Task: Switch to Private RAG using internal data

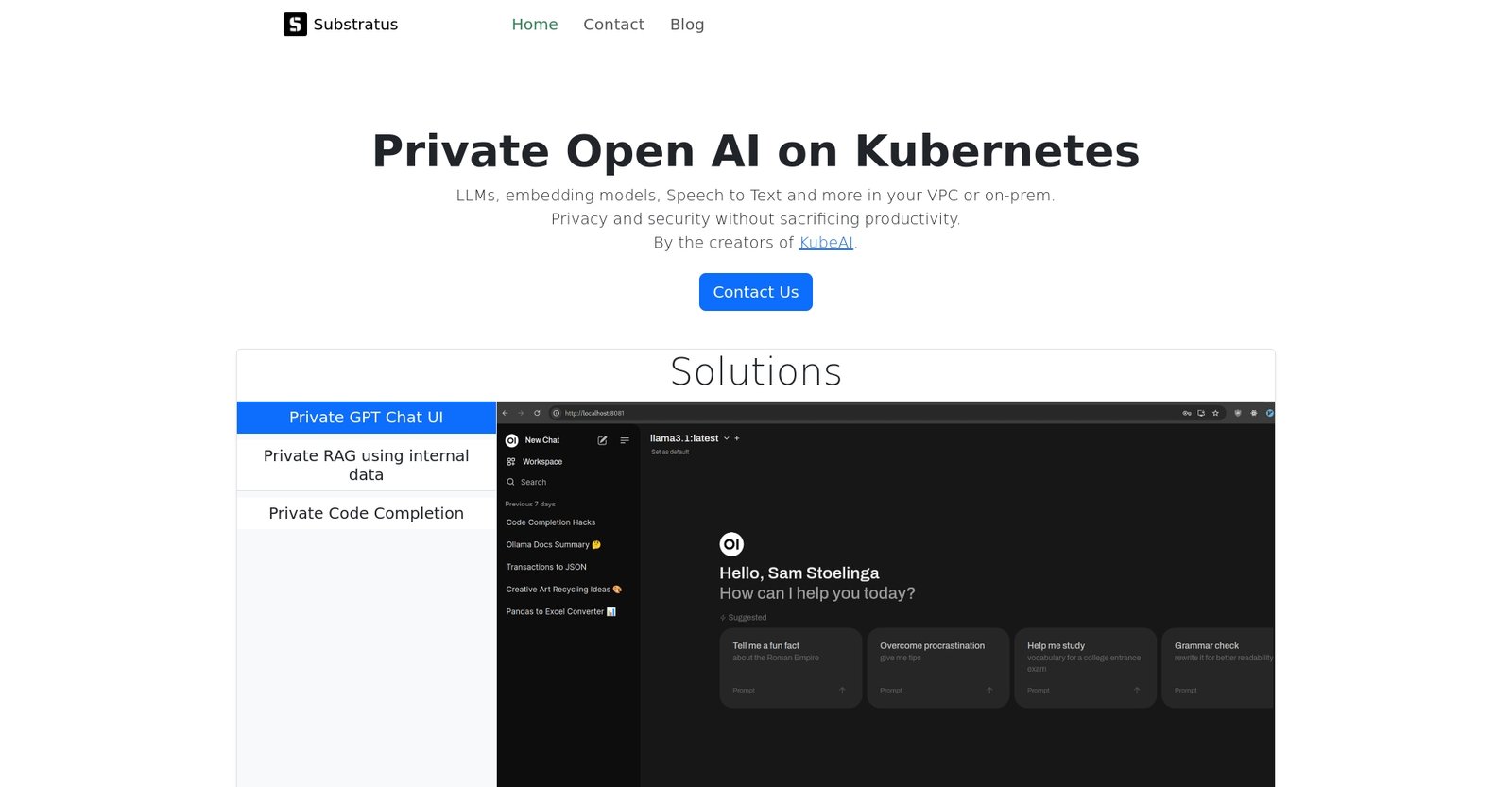Action: 366,465
